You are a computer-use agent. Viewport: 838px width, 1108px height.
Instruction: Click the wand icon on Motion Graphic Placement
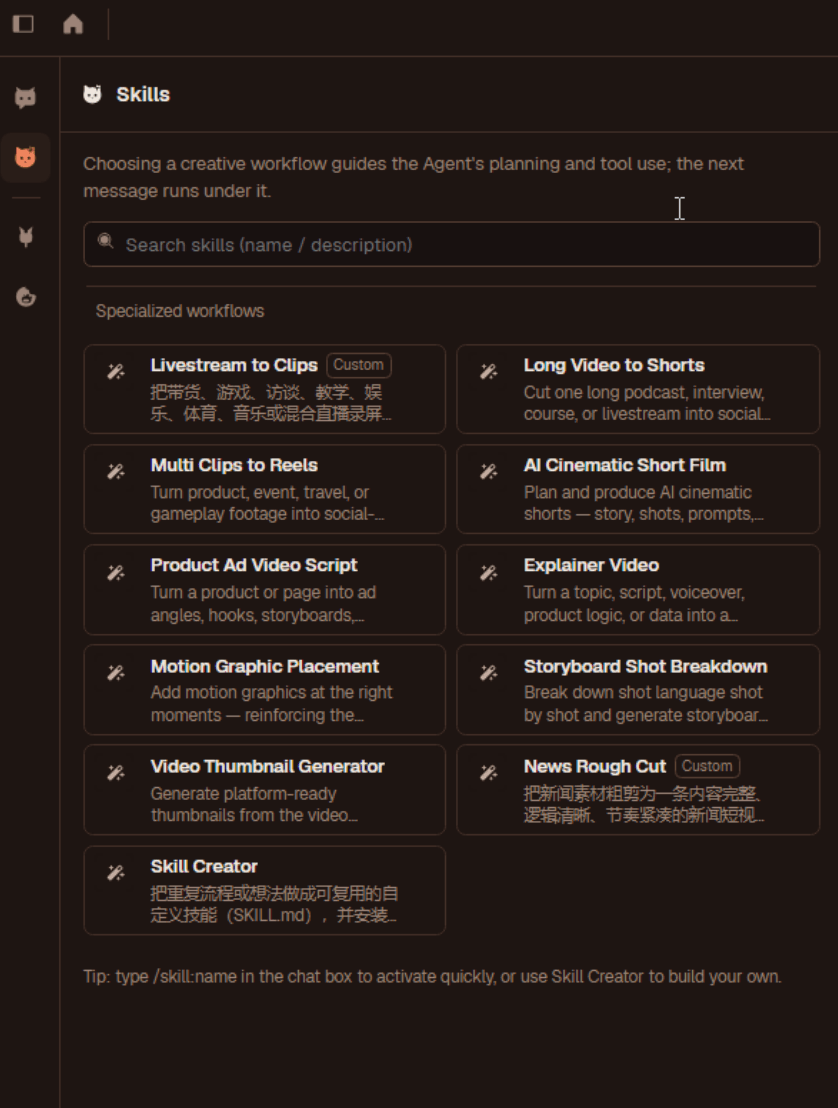pos(116,673)
